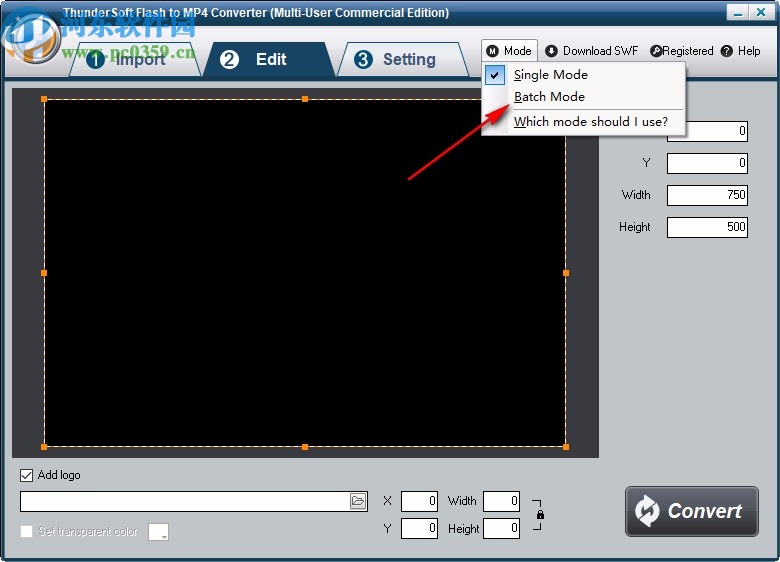This screenshot has width=780, height=562.
Task: Click the crop Y field in the right panel
Action: (707, 163)
